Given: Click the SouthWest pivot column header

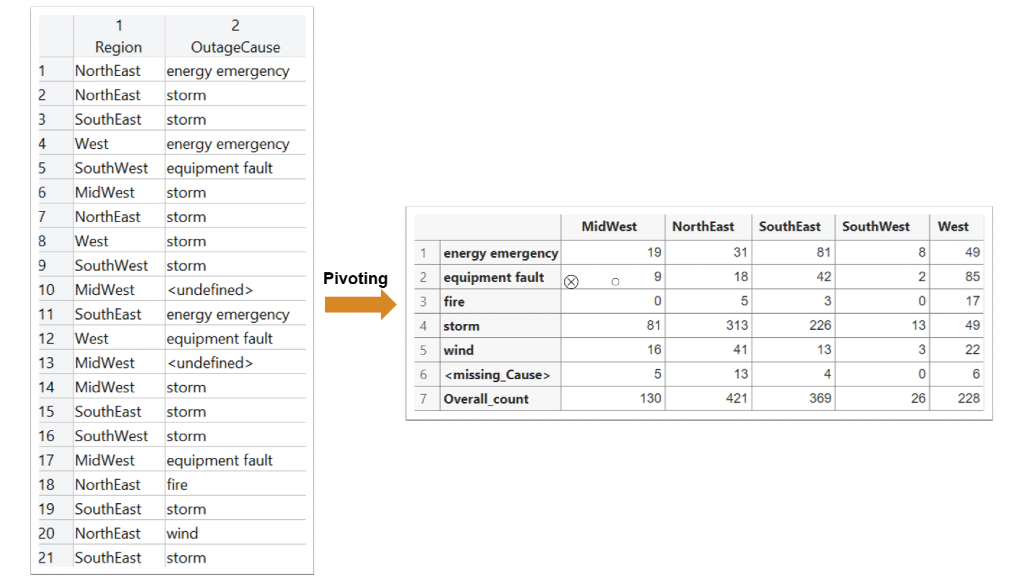Looking at the screenshot, I should (876, 227).
